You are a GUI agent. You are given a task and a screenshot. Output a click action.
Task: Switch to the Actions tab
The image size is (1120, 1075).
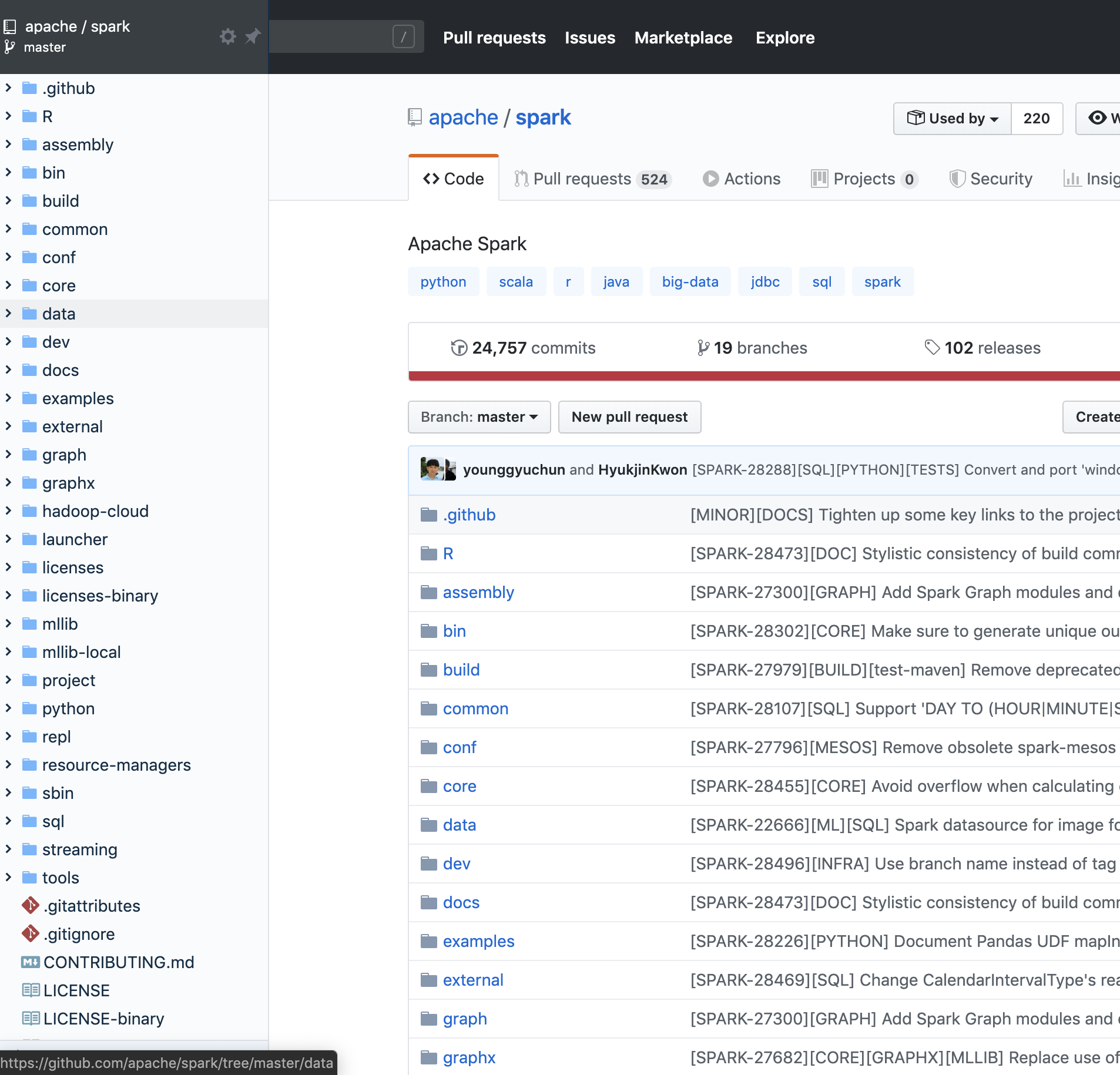coord(742,179)
